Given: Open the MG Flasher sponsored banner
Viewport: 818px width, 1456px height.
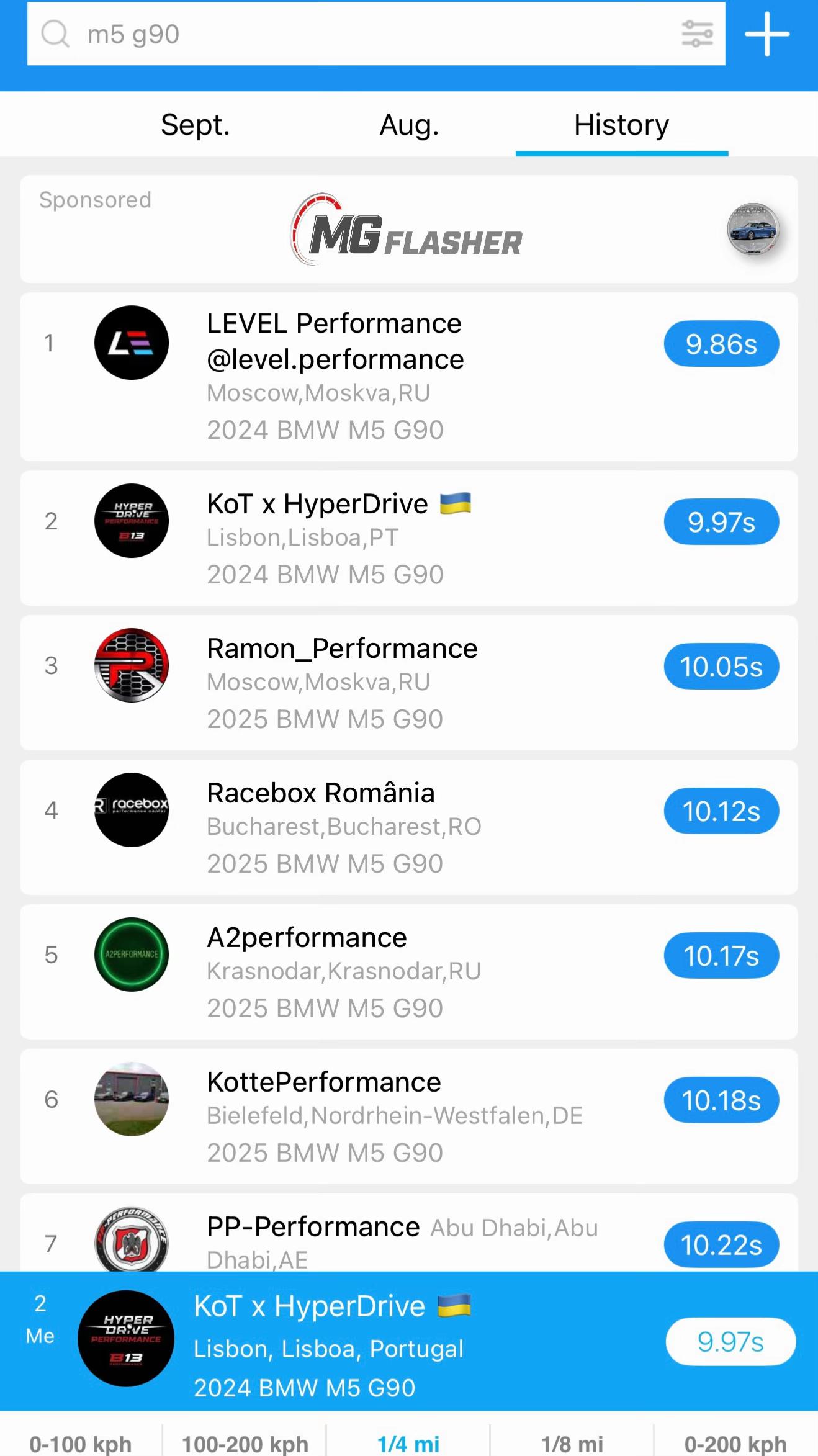Looking at the screenshot, I should [408, 229].
